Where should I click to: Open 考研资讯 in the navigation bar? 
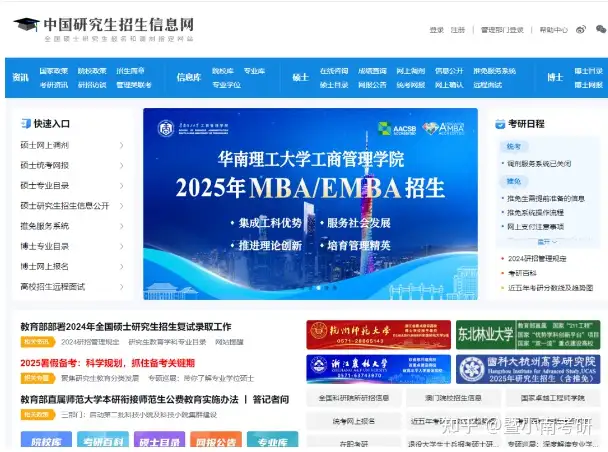coord(54,85)
